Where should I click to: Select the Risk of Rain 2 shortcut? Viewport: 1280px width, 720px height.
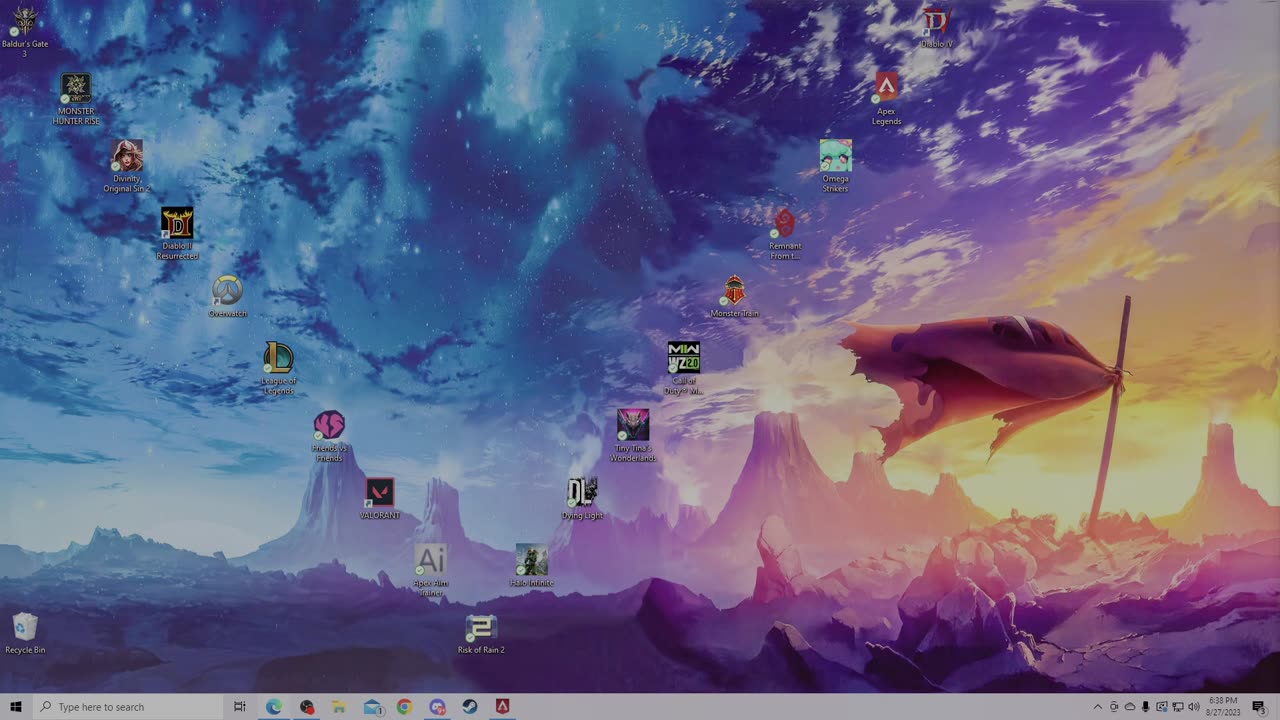point(481,634)
